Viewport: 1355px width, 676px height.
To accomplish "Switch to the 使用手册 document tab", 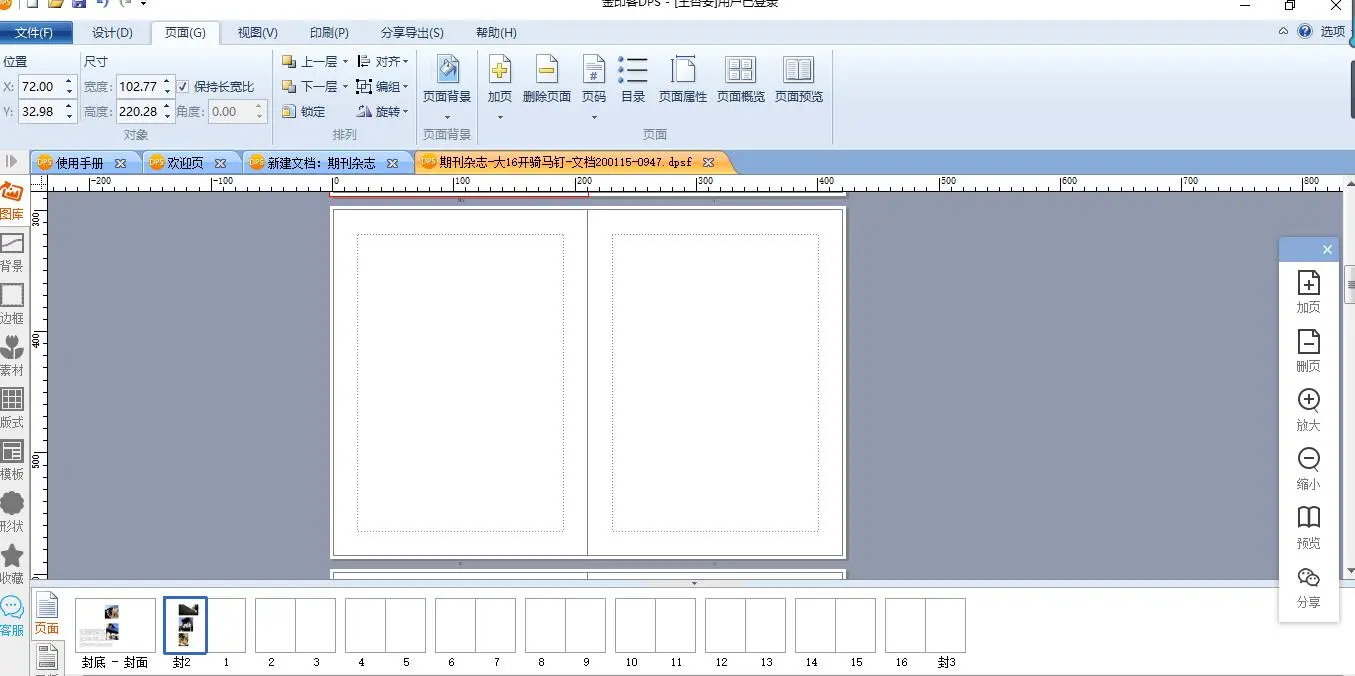I will (80, 162).
